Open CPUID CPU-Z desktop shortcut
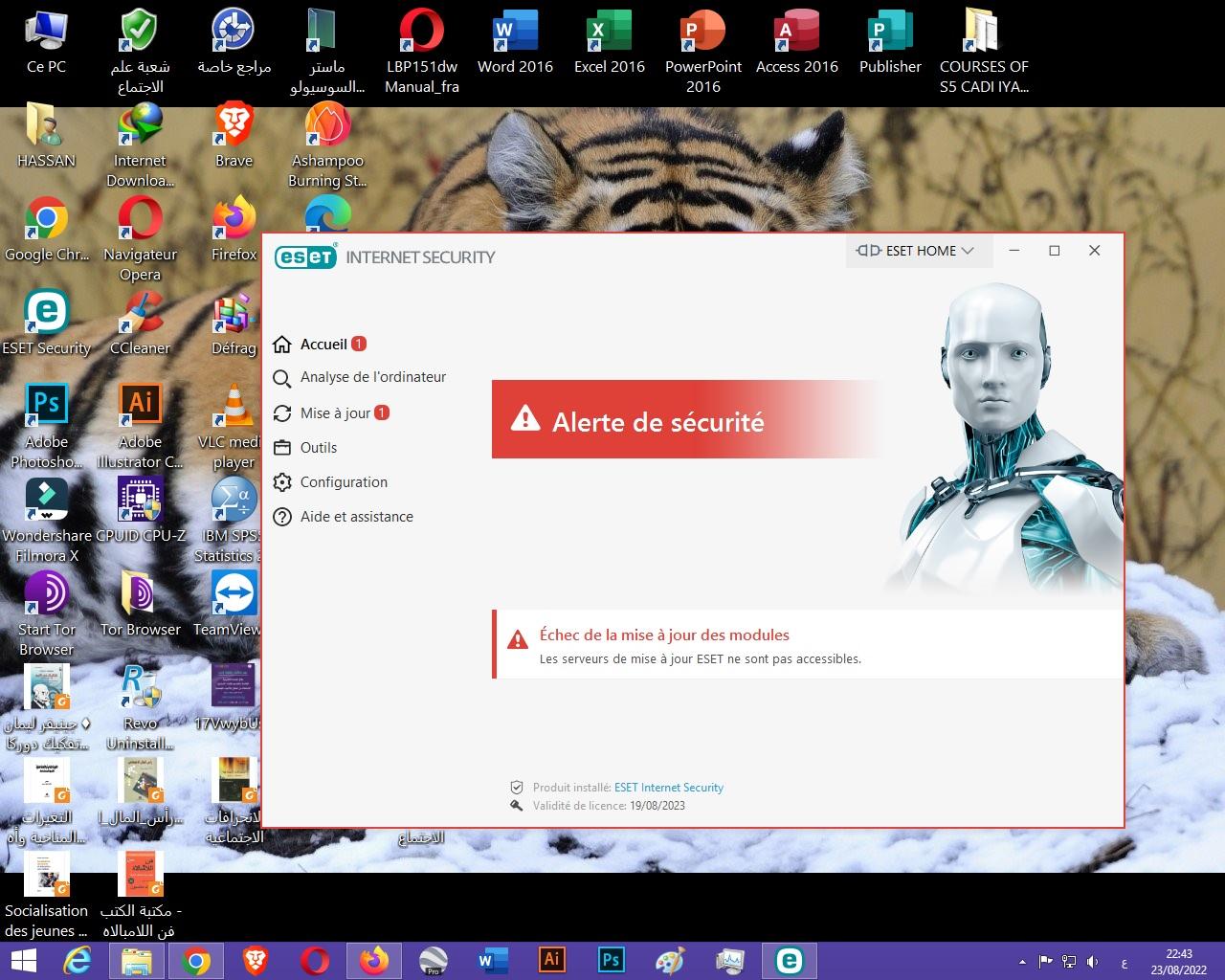The image size is (1225, 980). 140,510
